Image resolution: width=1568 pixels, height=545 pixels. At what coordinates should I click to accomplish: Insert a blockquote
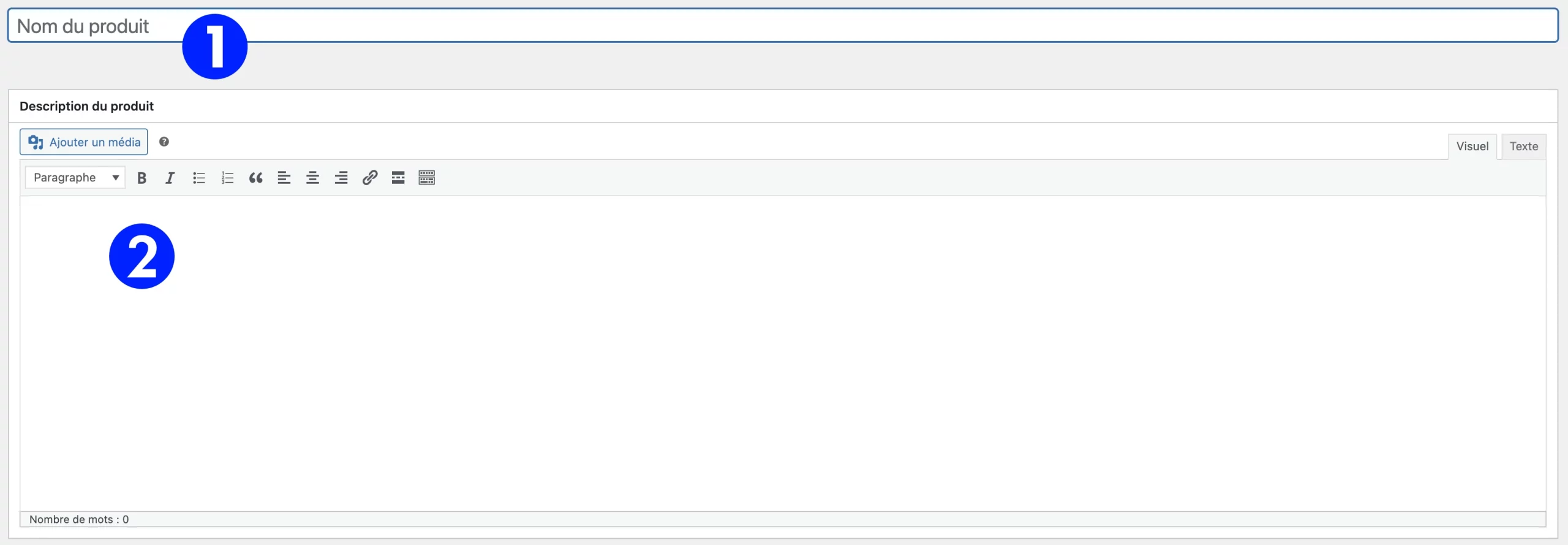pos(255,178)
